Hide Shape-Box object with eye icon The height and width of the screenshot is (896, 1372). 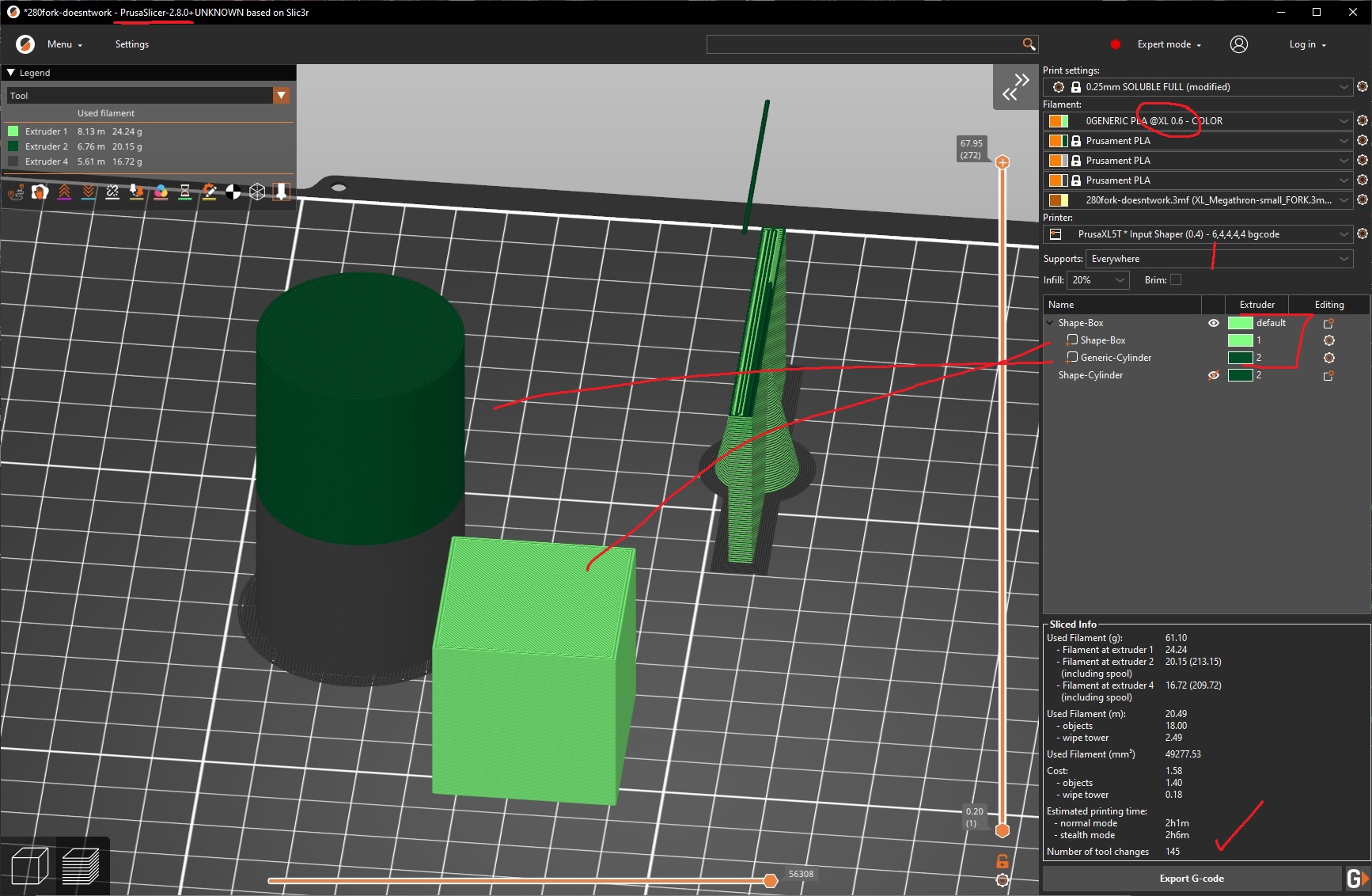1214,323
